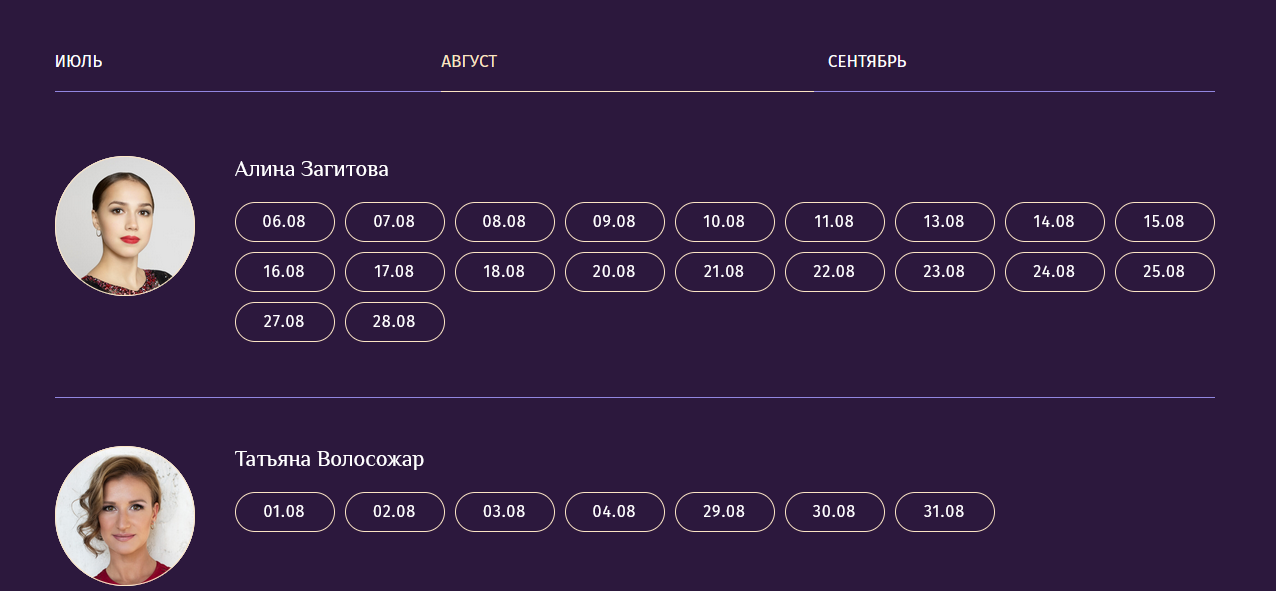
Task: Select the 20.08 date
Action: [x=615, y=272]
